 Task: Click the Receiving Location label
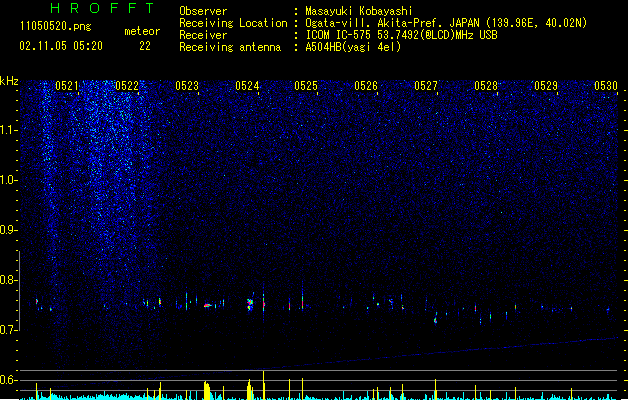point(233,23)
